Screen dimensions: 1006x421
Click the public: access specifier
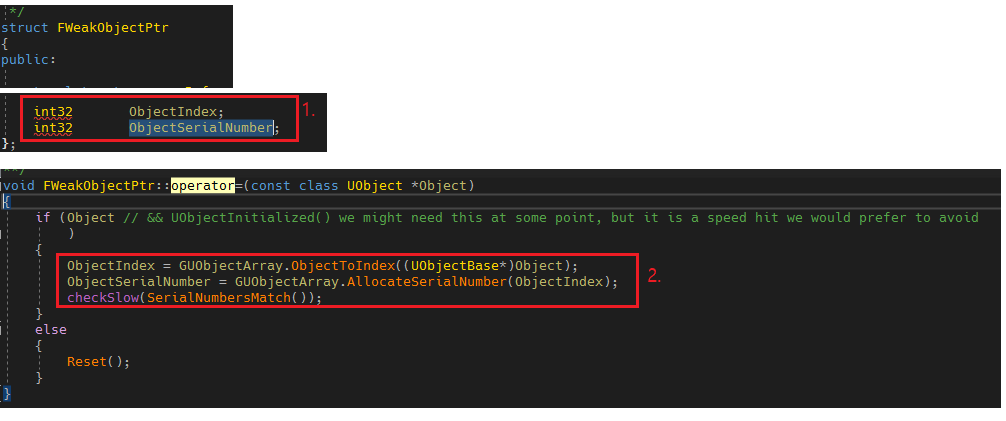29,59
